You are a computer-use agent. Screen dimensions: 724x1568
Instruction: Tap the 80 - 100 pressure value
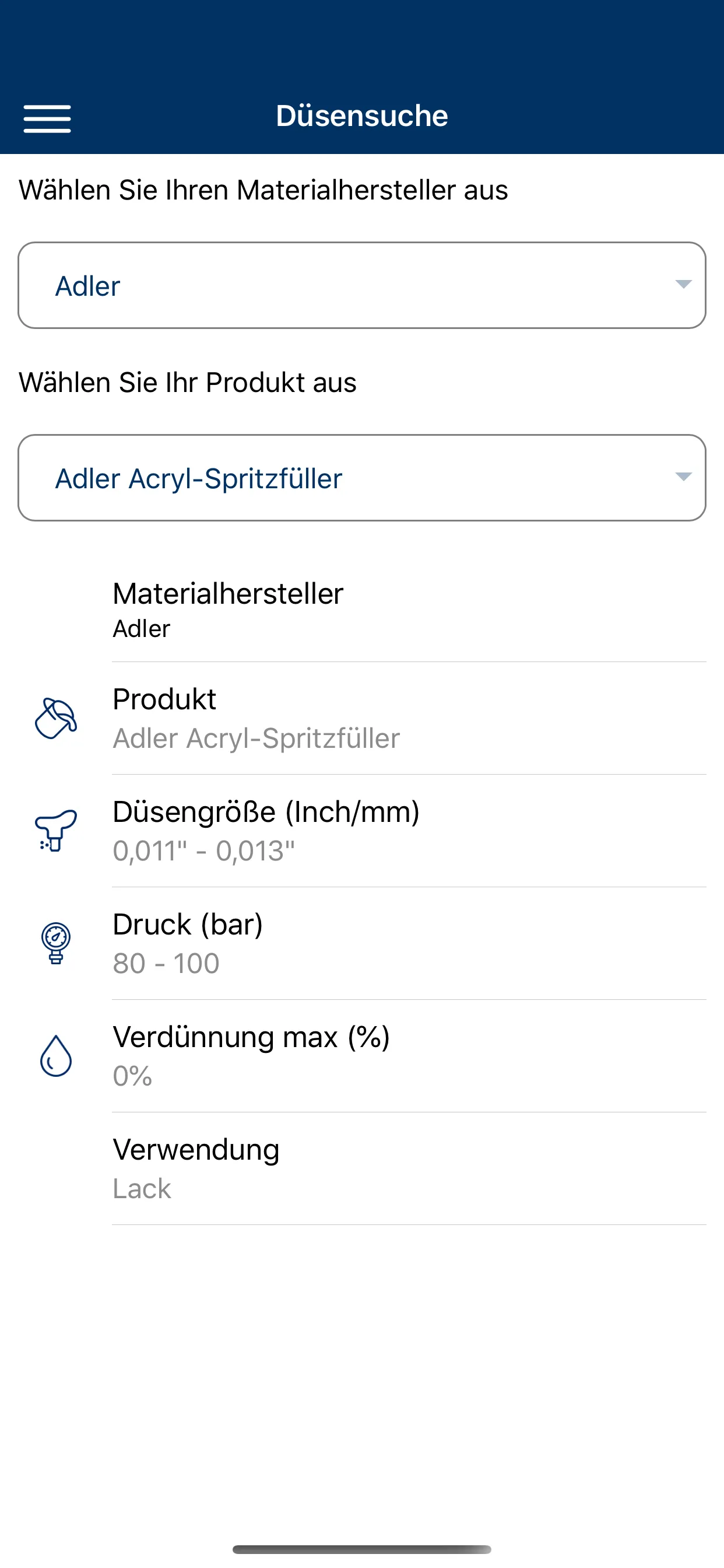[166, 964]
